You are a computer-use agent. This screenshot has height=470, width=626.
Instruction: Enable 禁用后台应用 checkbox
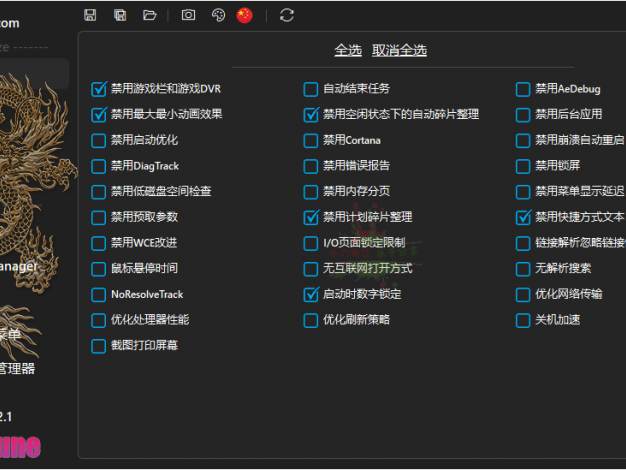(523, 115)
